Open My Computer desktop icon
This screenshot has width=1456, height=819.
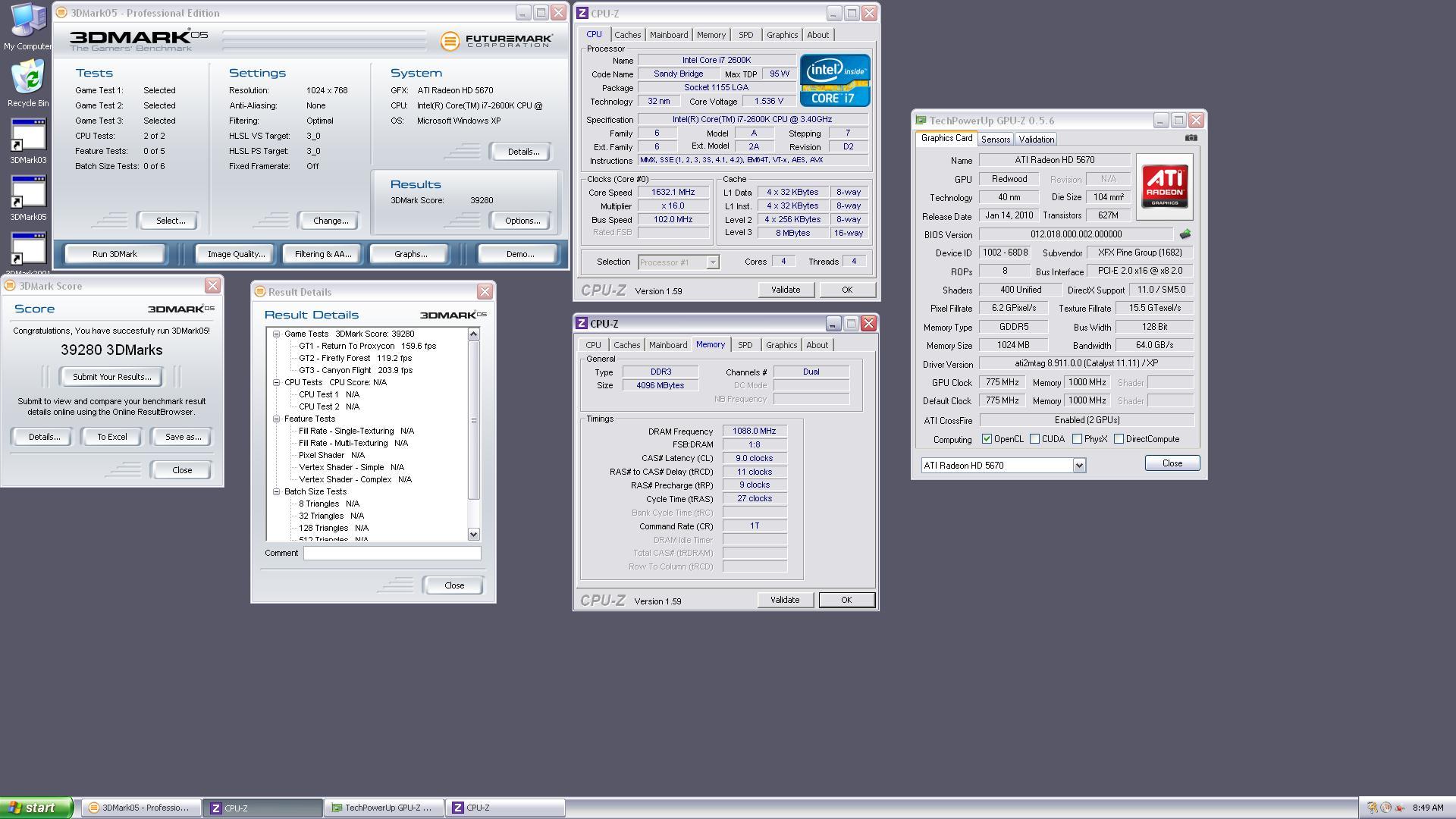tap(27, 25)
